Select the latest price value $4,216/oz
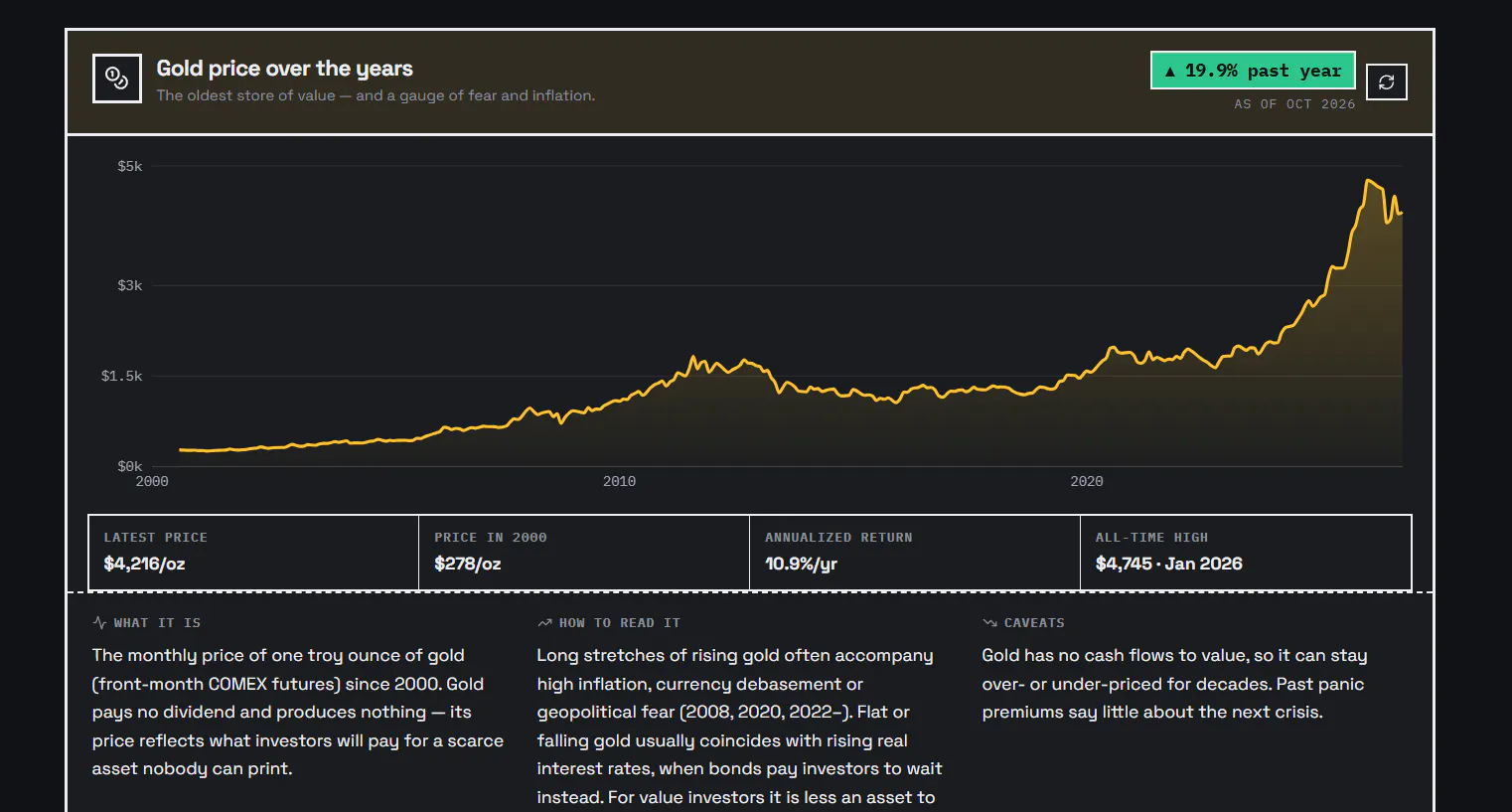 144,564
